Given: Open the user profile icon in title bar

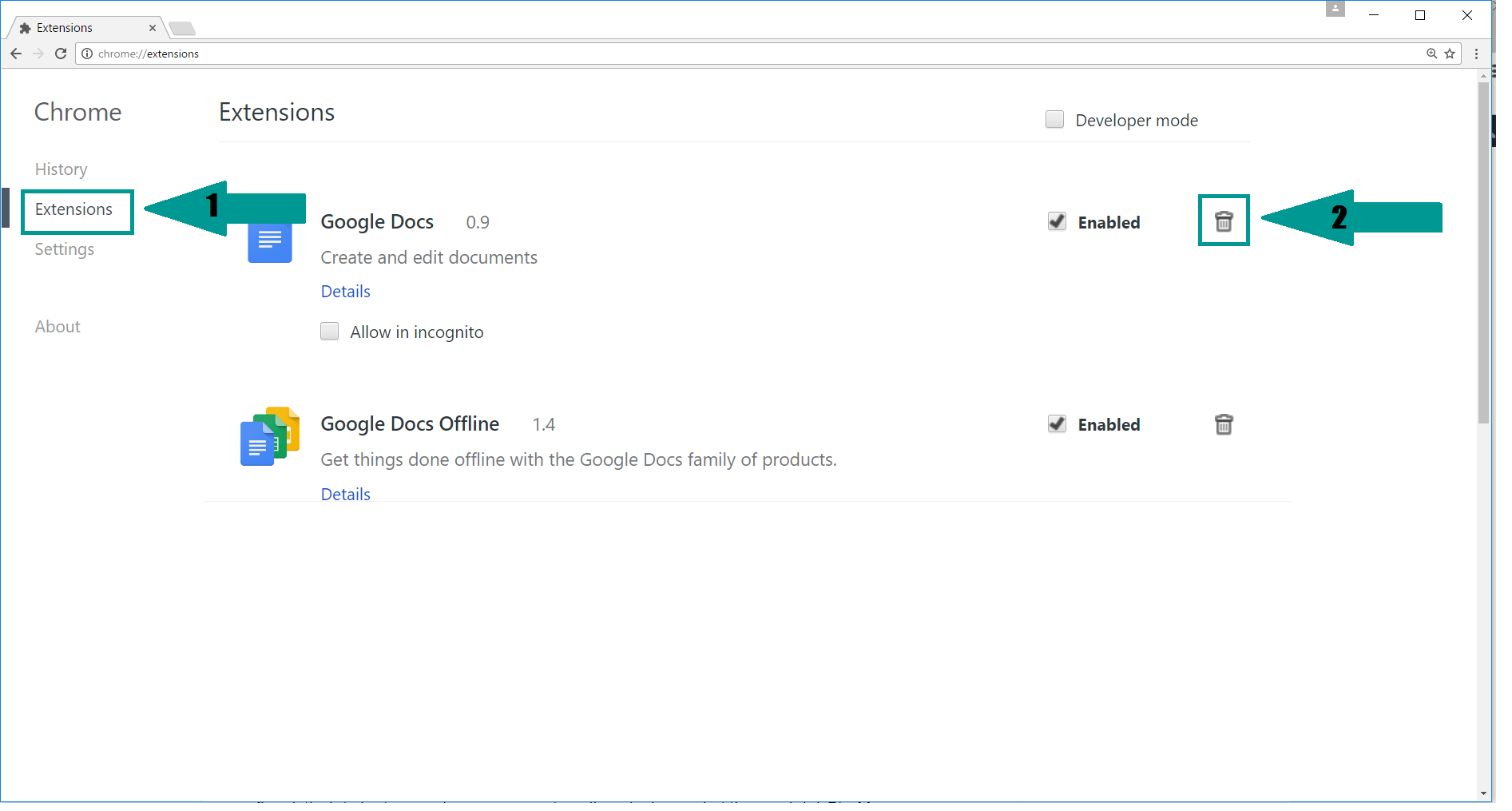Looking at the screenshot, I should pyautogui.click(x=1335, y=10).
